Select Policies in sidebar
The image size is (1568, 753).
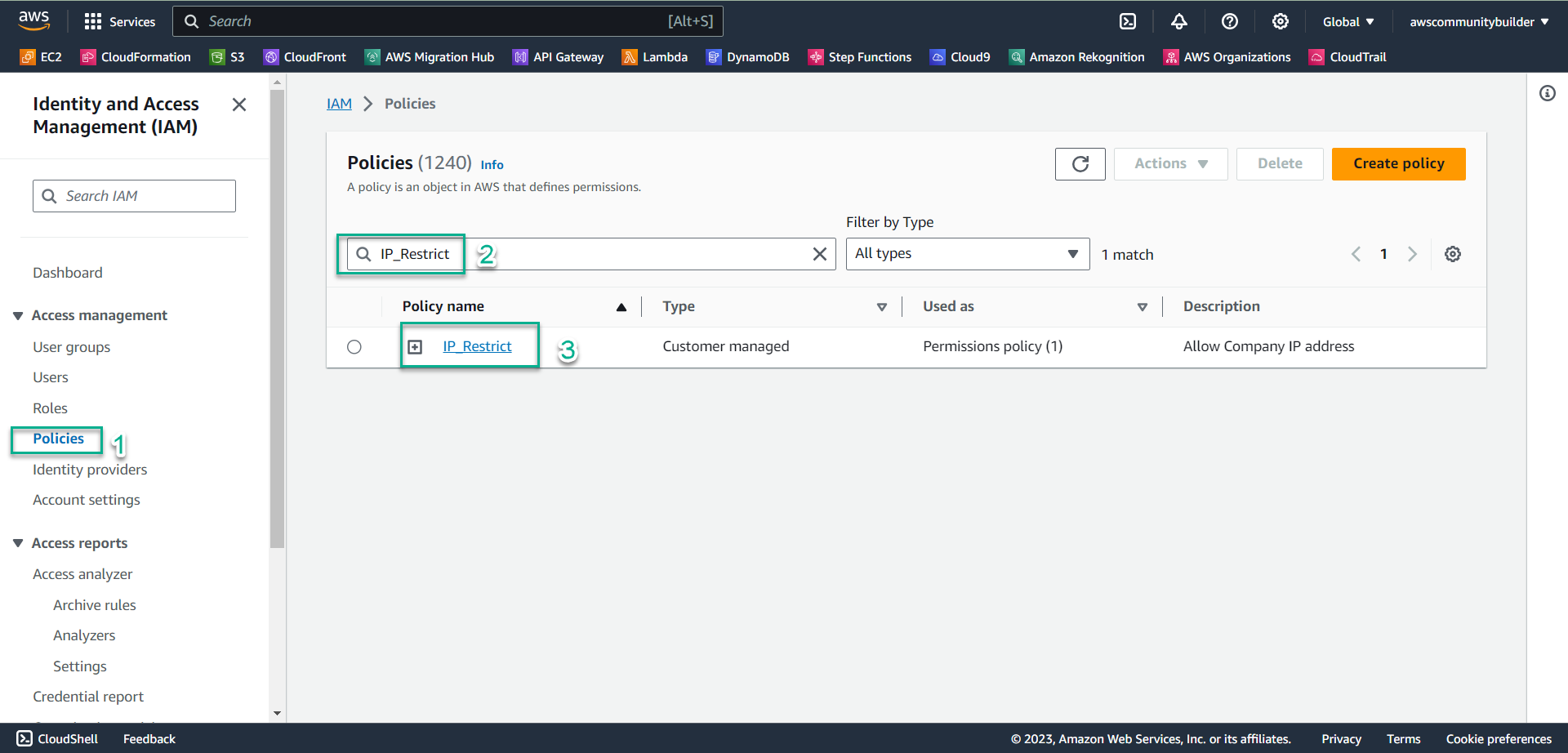coord(58,439)
